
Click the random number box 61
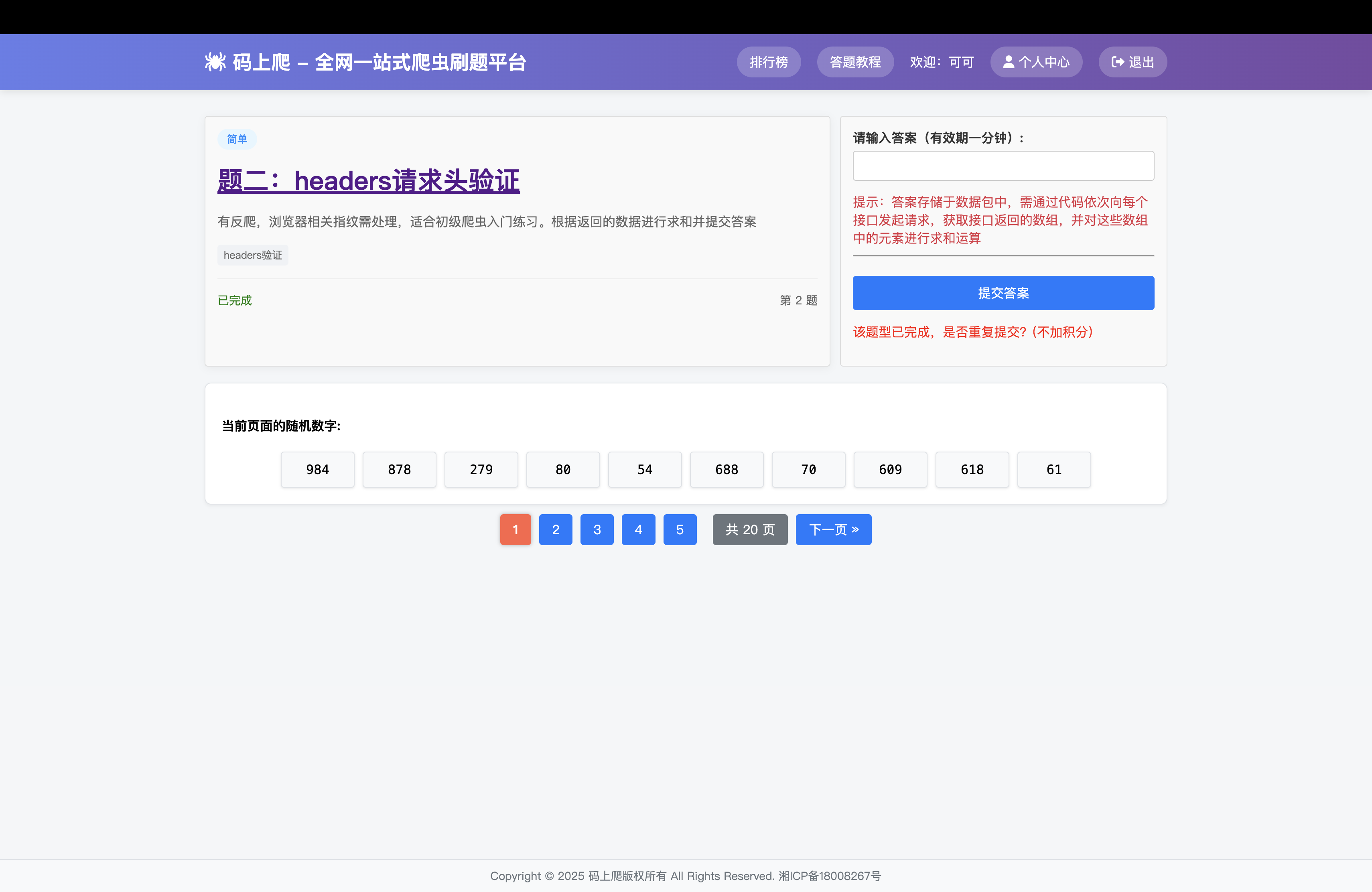(x=1053, y=470)
